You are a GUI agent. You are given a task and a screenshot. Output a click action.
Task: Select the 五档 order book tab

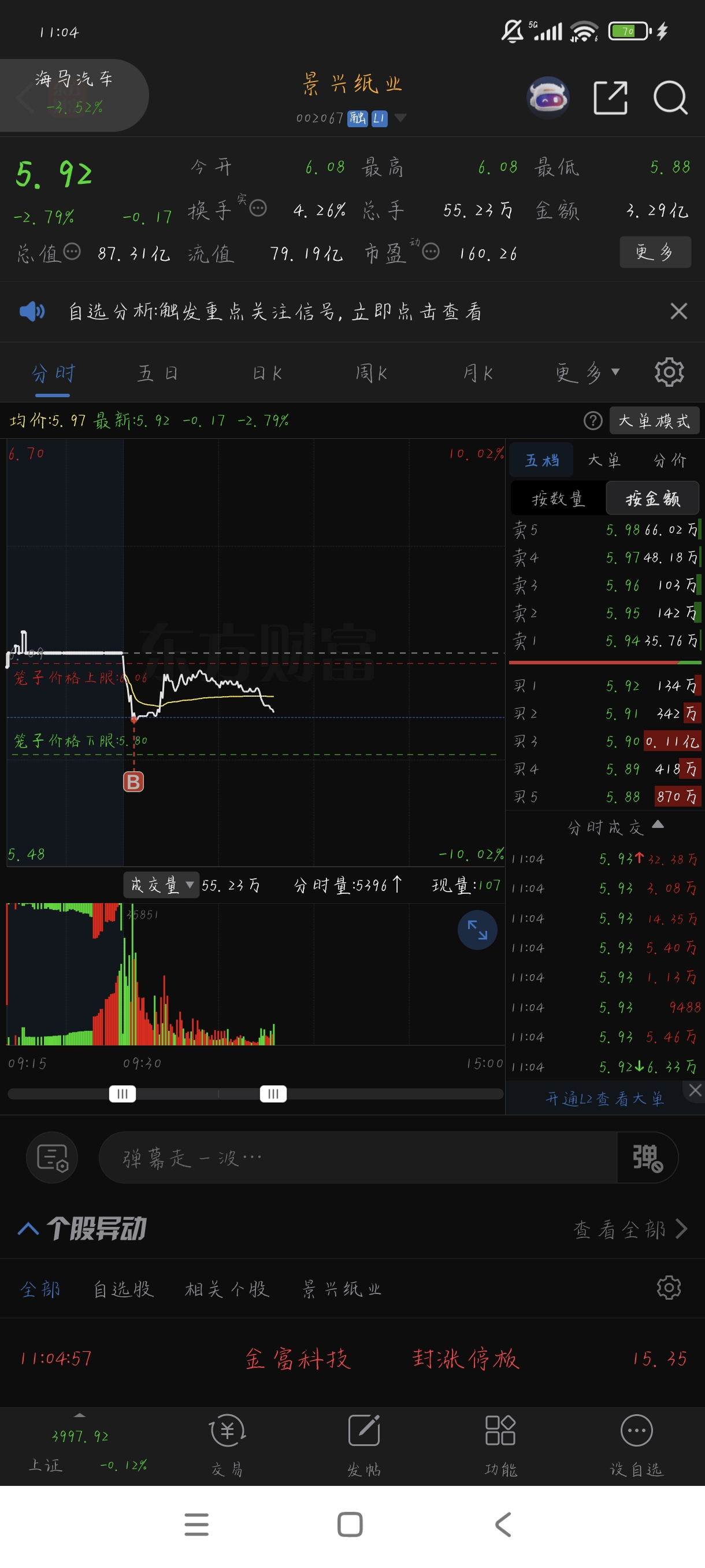click(541, 460)
